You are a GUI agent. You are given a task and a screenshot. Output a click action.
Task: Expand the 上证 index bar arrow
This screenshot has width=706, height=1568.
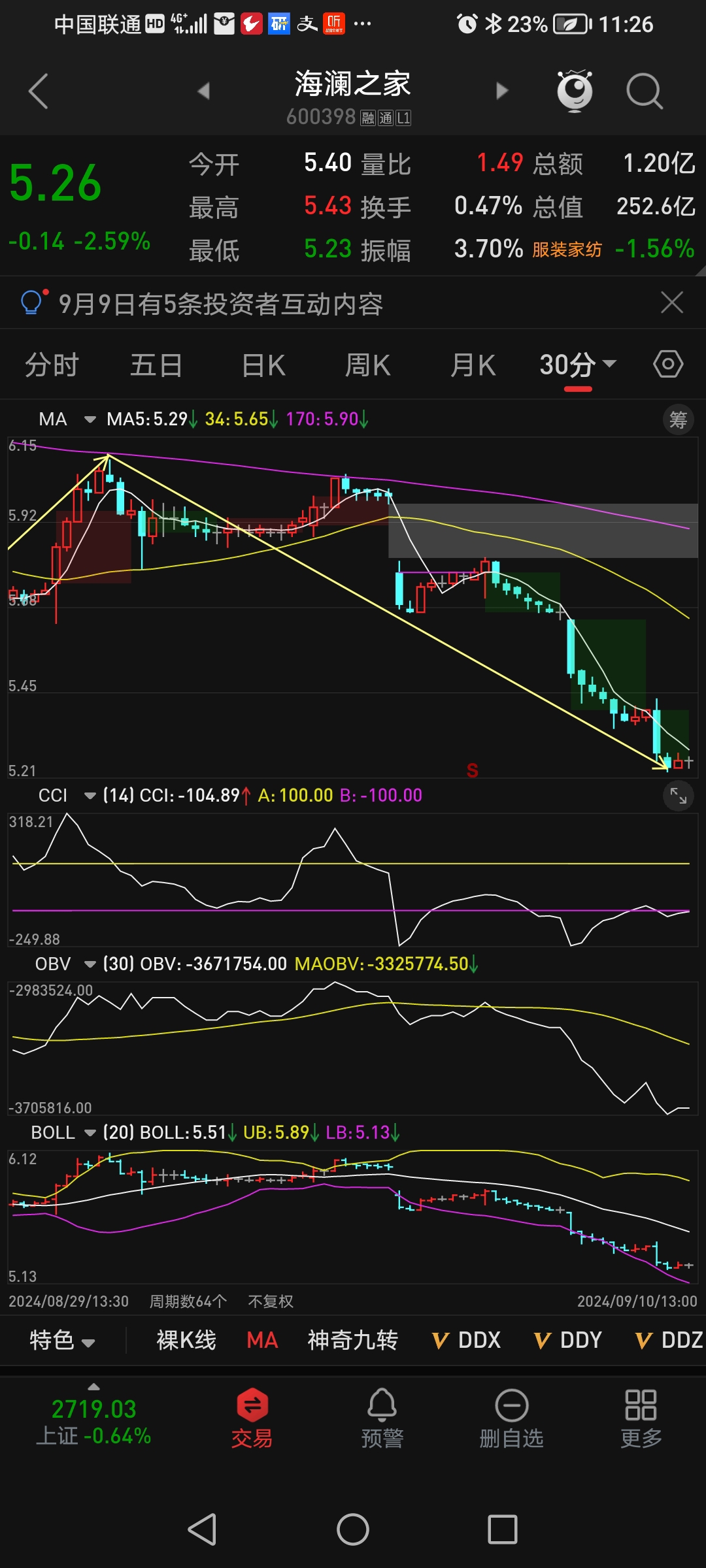click(x=93, y=1386)
